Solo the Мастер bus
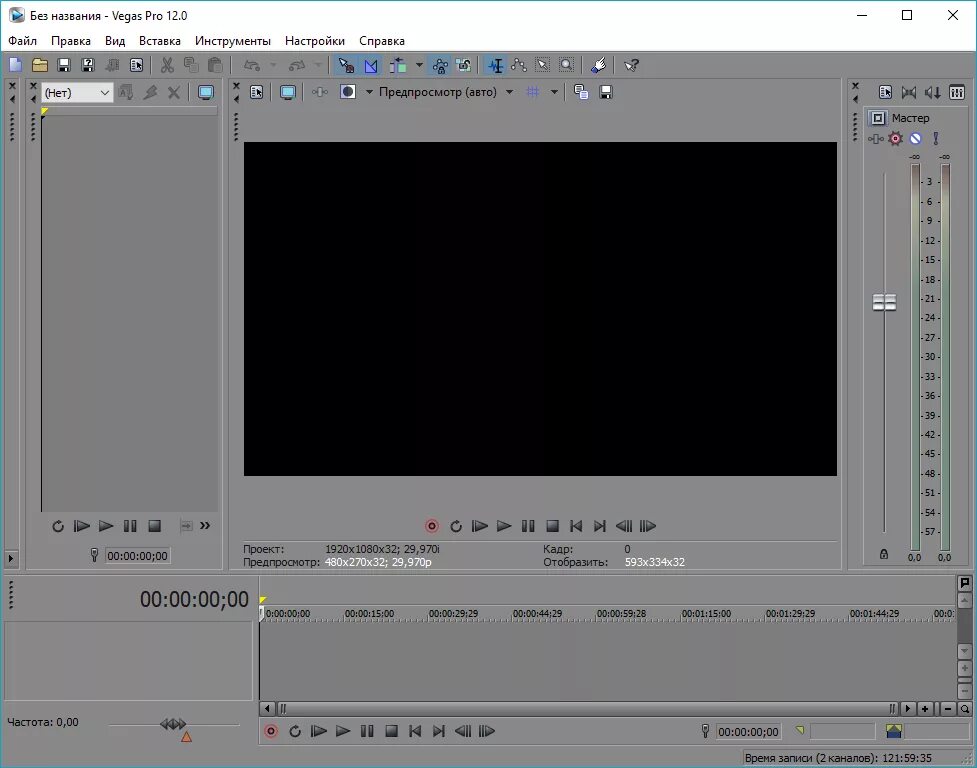 [936, 138]
